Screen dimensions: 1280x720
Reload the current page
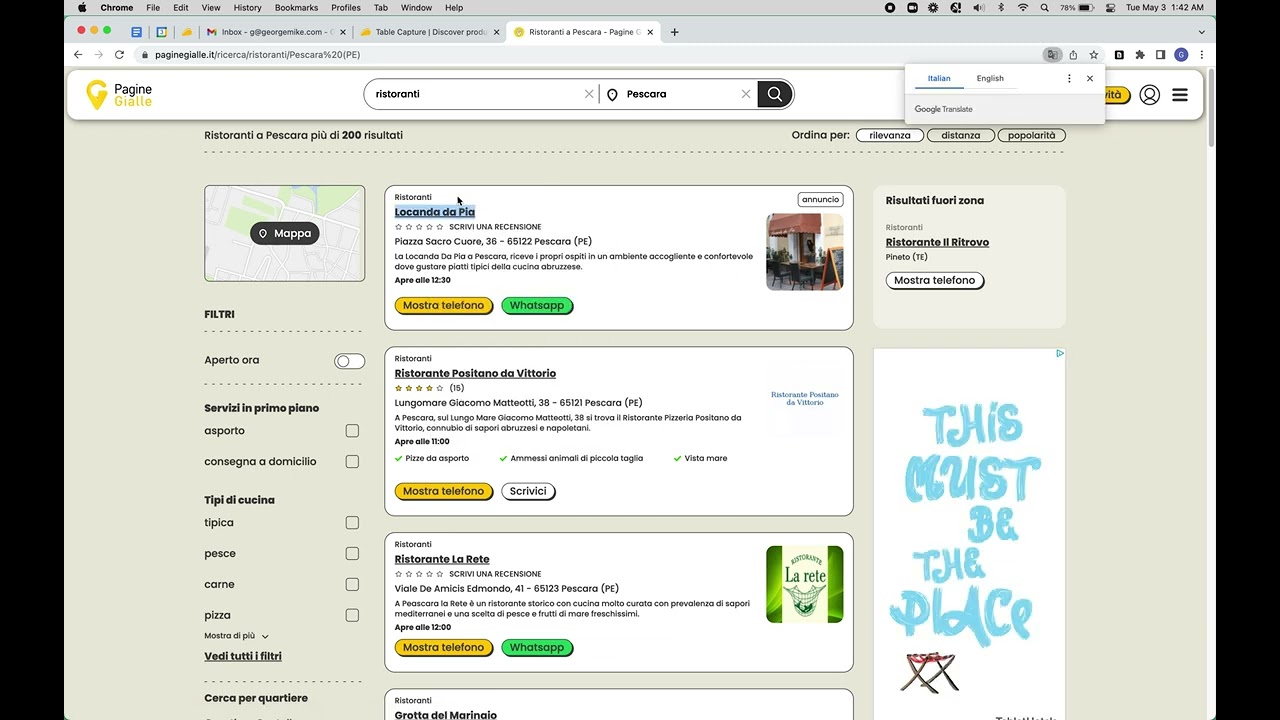pos(120,55)
